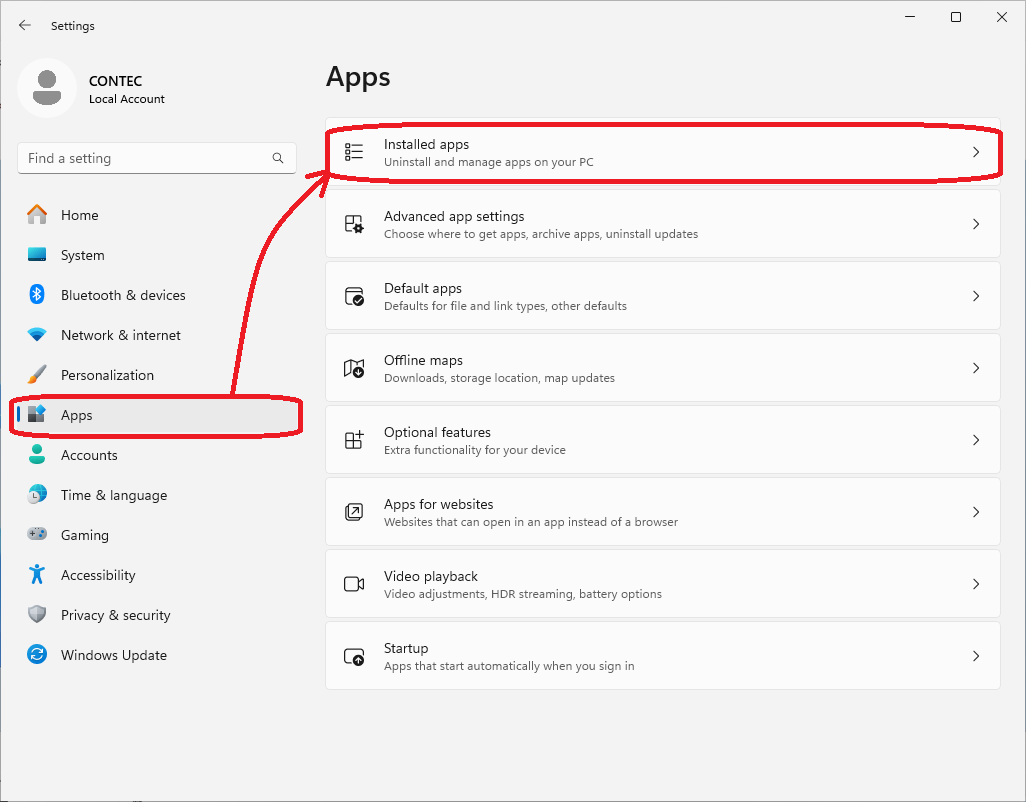Click the search magnifier icon
This screenshot has width=1026, height=802.
tap(278, 158)
